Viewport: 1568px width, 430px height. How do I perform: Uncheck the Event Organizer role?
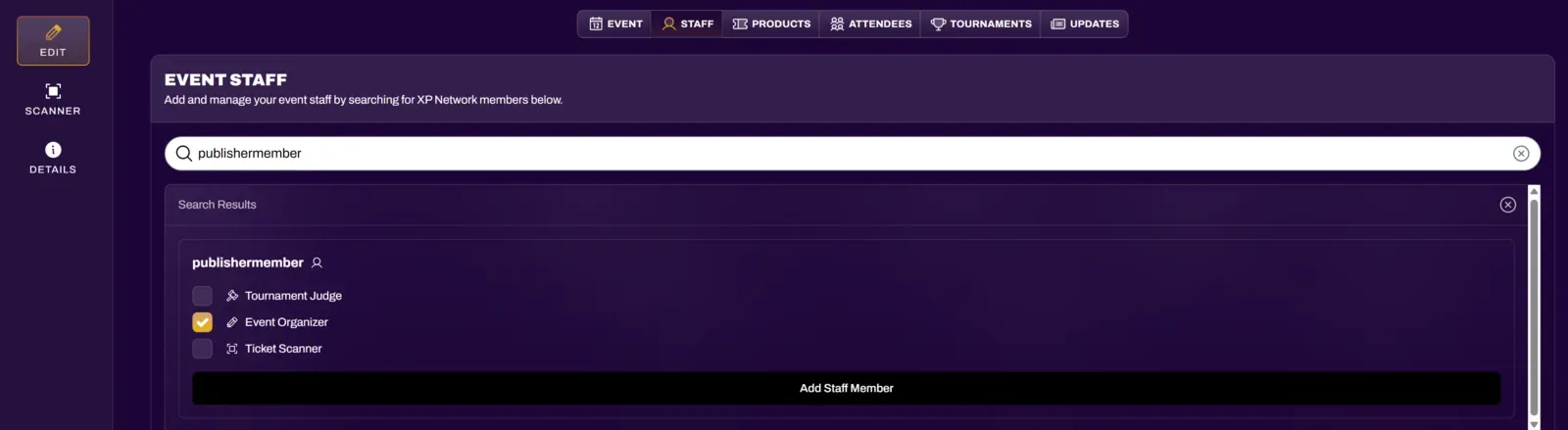point(202,322)
